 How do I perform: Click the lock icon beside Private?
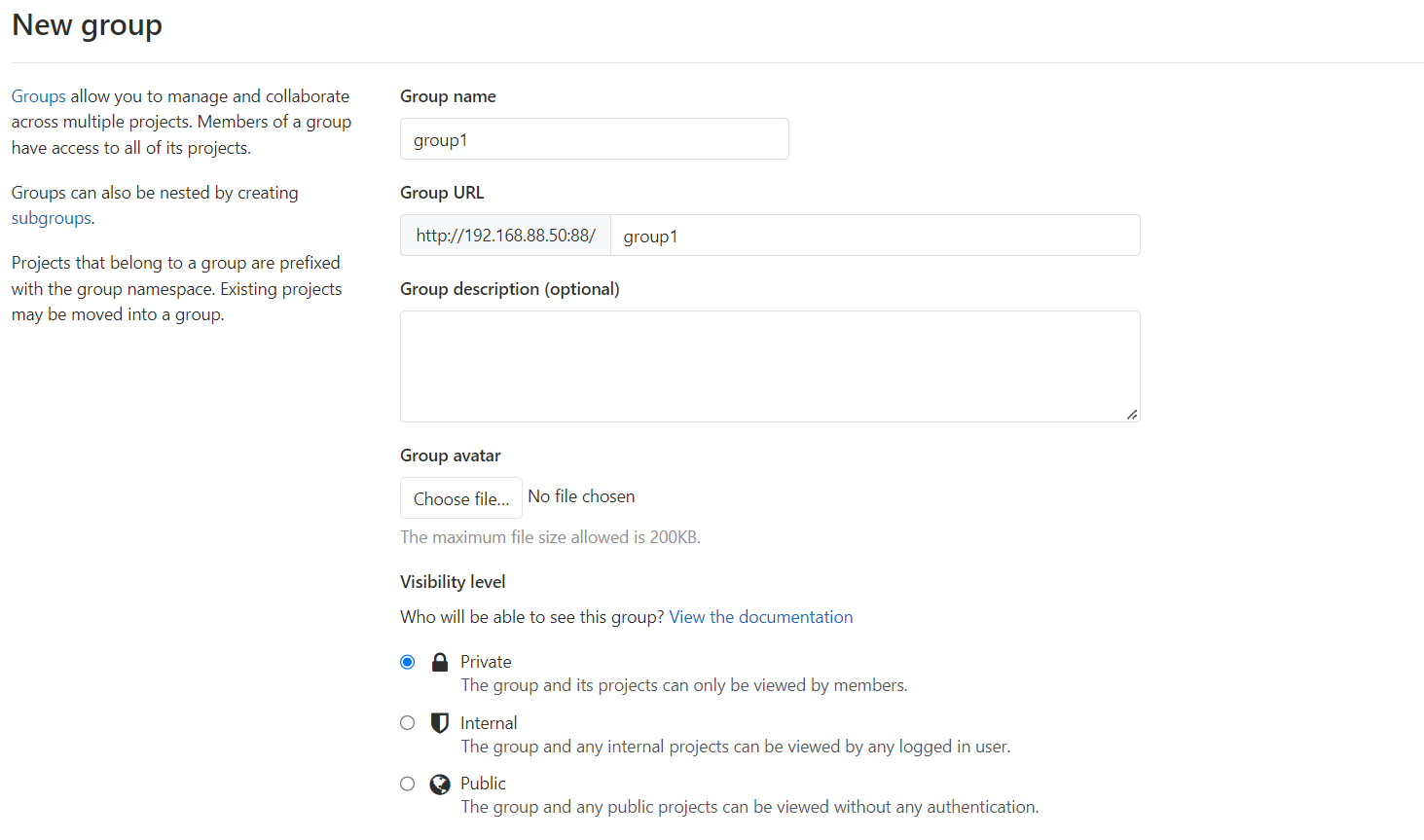coord(440,663)
